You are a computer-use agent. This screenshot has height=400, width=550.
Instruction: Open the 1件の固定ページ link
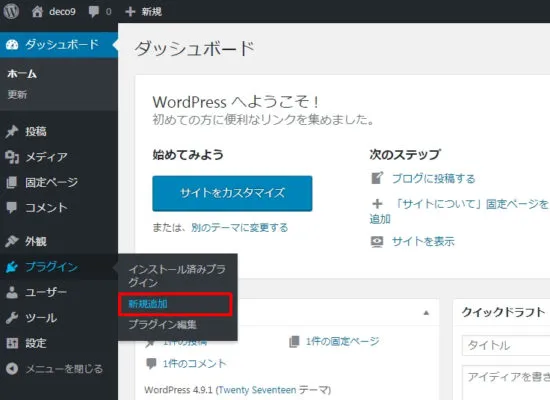point(342,341)
